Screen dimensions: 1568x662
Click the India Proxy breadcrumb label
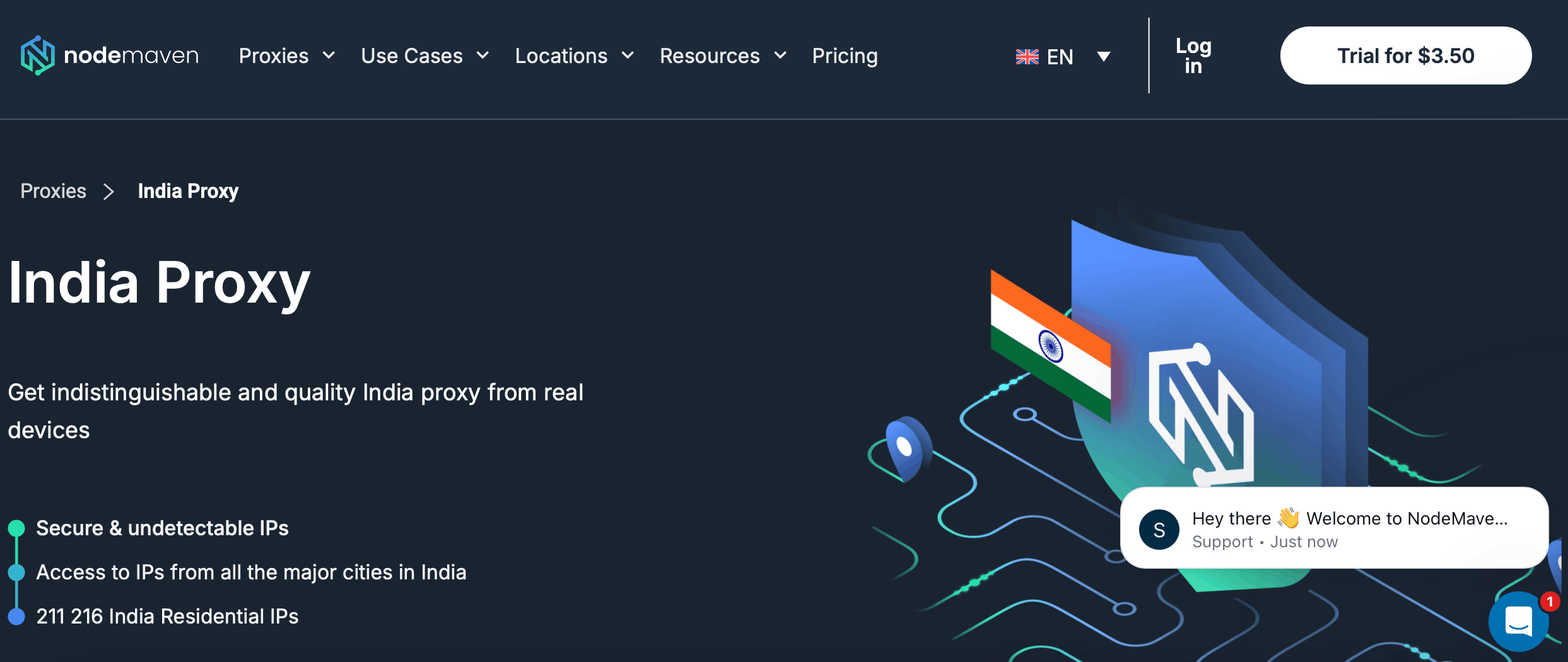point(187,190)
